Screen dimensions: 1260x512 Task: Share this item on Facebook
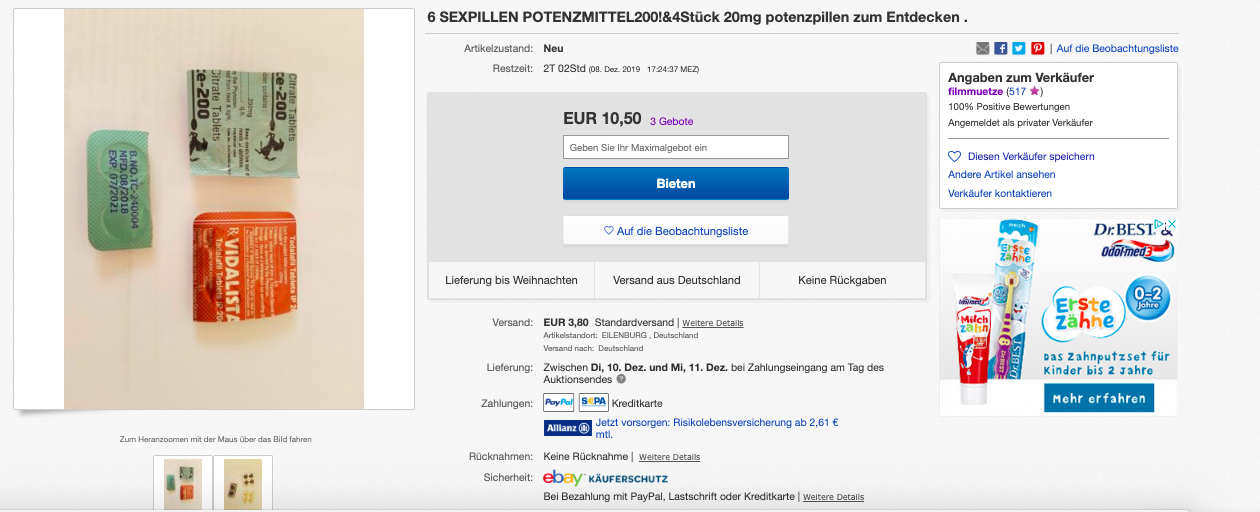pos(1001,48)
